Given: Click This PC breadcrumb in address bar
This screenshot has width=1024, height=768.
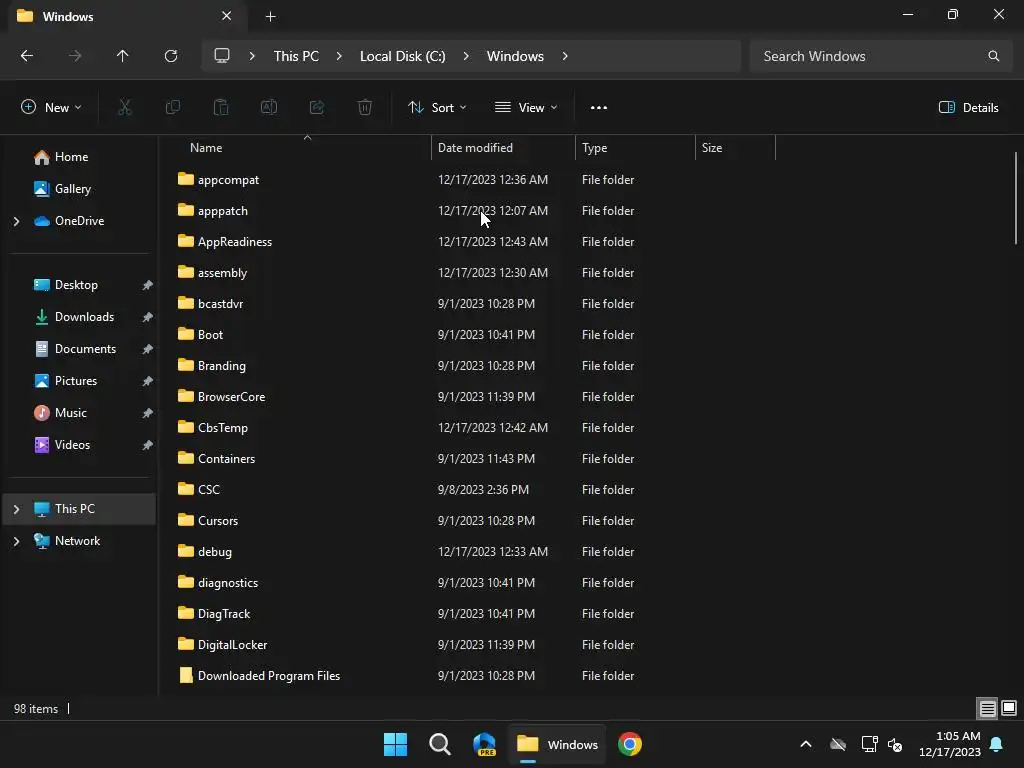Looking at the screenshot, I should click(x=296, y=56).
